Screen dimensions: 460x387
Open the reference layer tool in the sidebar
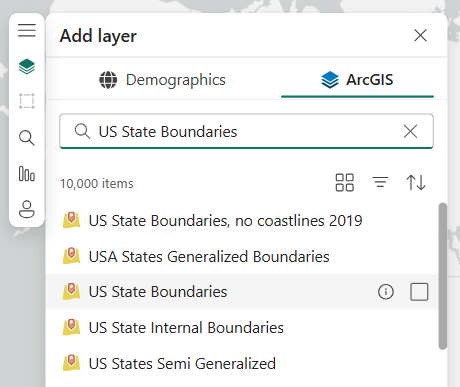[x=27, y=209]
